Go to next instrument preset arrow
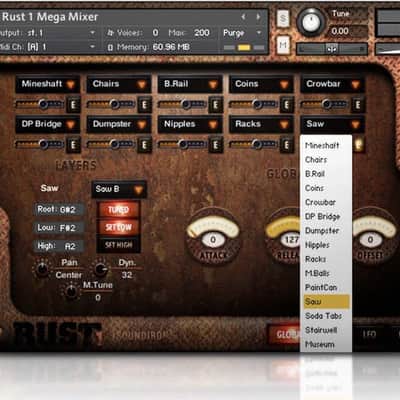Image resolution: width=400 pixels, height=400 pixels. pyautogui.click(x=258, y=17)
